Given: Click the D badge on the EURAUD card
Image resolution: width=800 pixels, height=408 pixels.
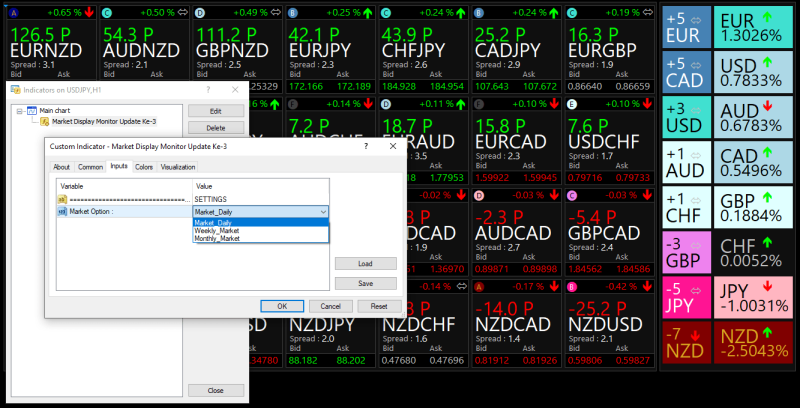Looking at the screenshot, I should (386, 104).
